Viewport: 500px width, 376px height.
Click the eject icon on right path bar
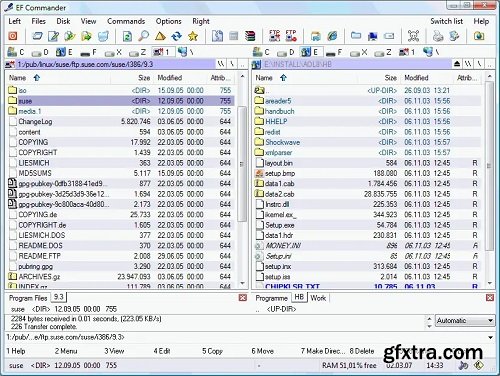pos(457,64)
